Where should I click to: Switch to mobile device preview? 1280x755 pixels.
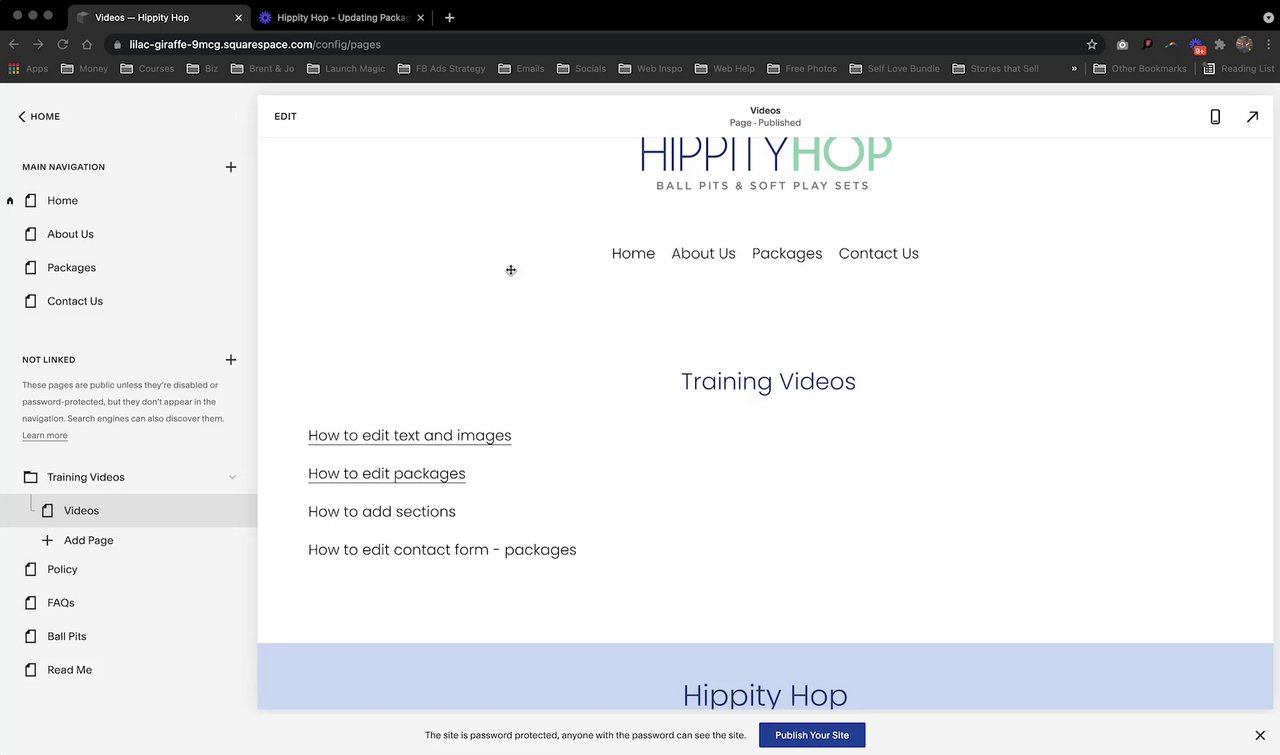coord(1215,117)
